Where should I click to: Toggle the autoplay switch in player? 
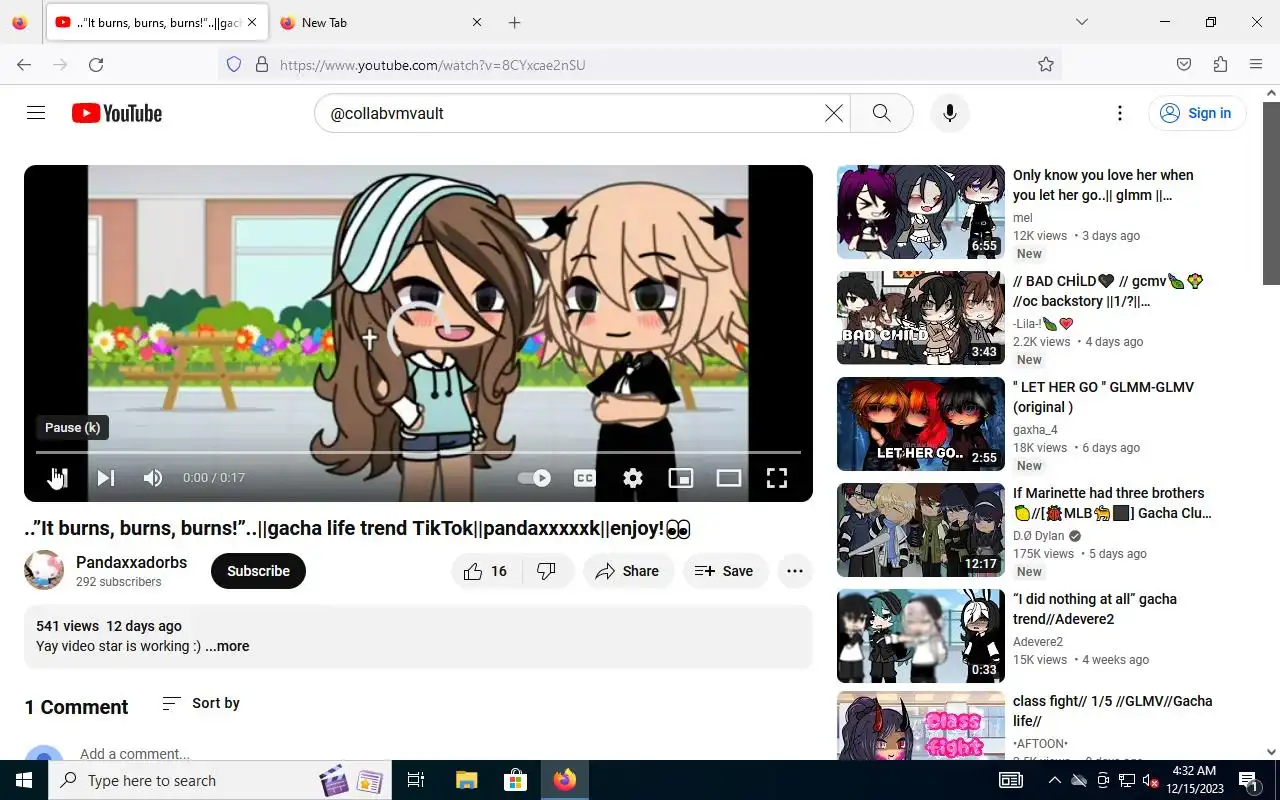click(535, 478)
